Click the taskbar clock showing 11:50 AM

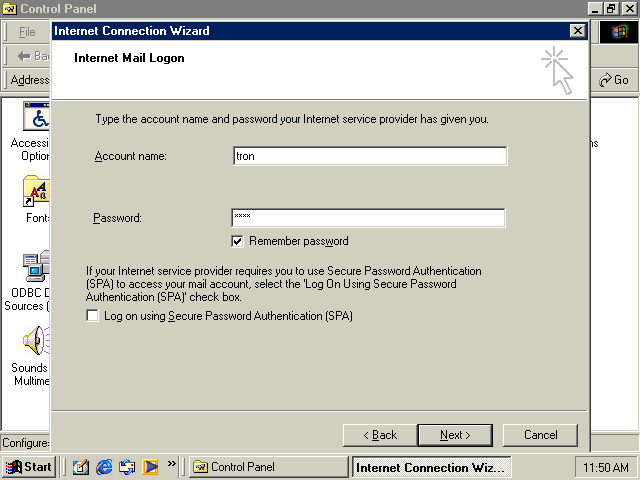pyautogui.click(x=606, y=467)
